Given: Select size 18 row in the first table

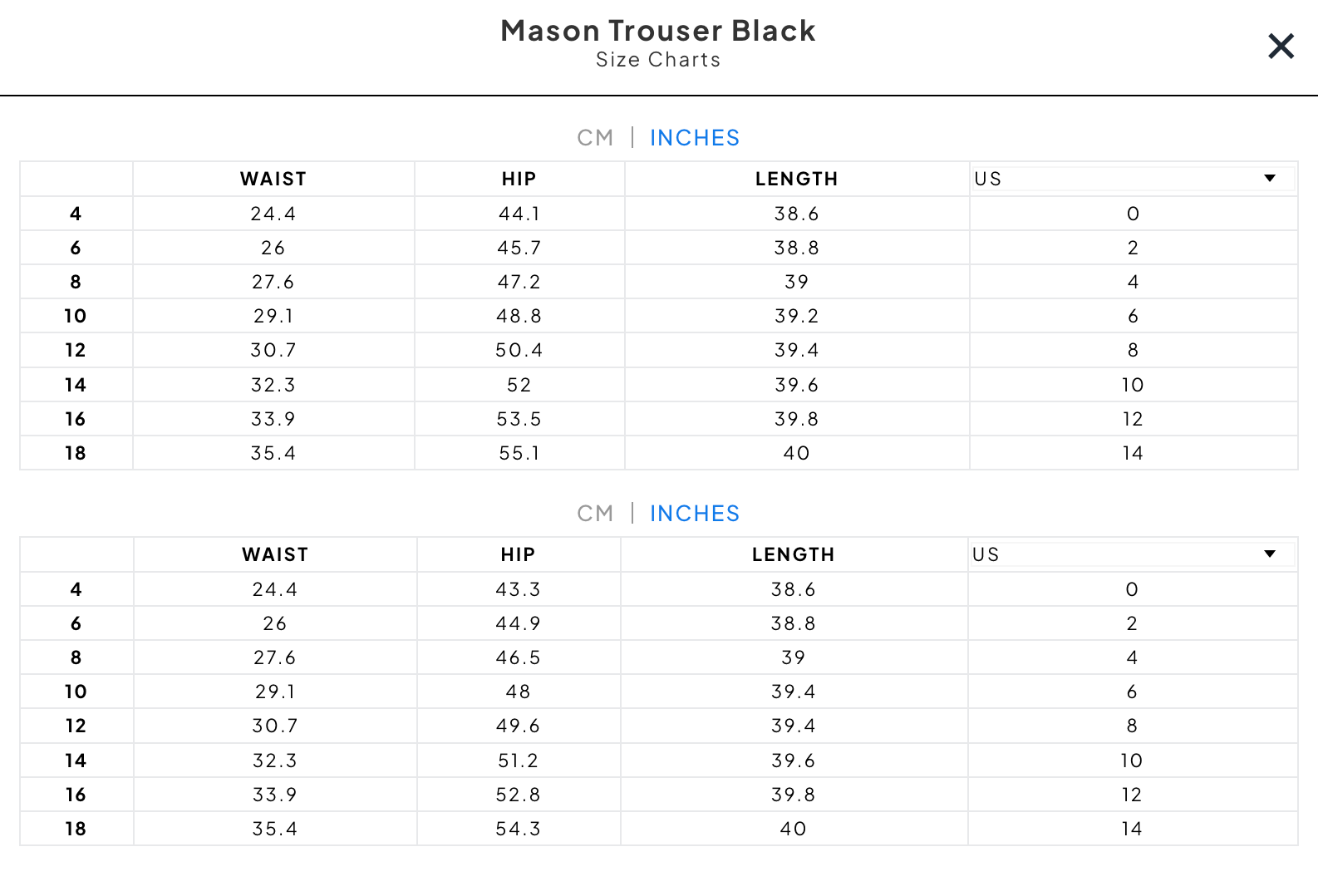Looking at the screenshot, I should [x=659, y=453].
